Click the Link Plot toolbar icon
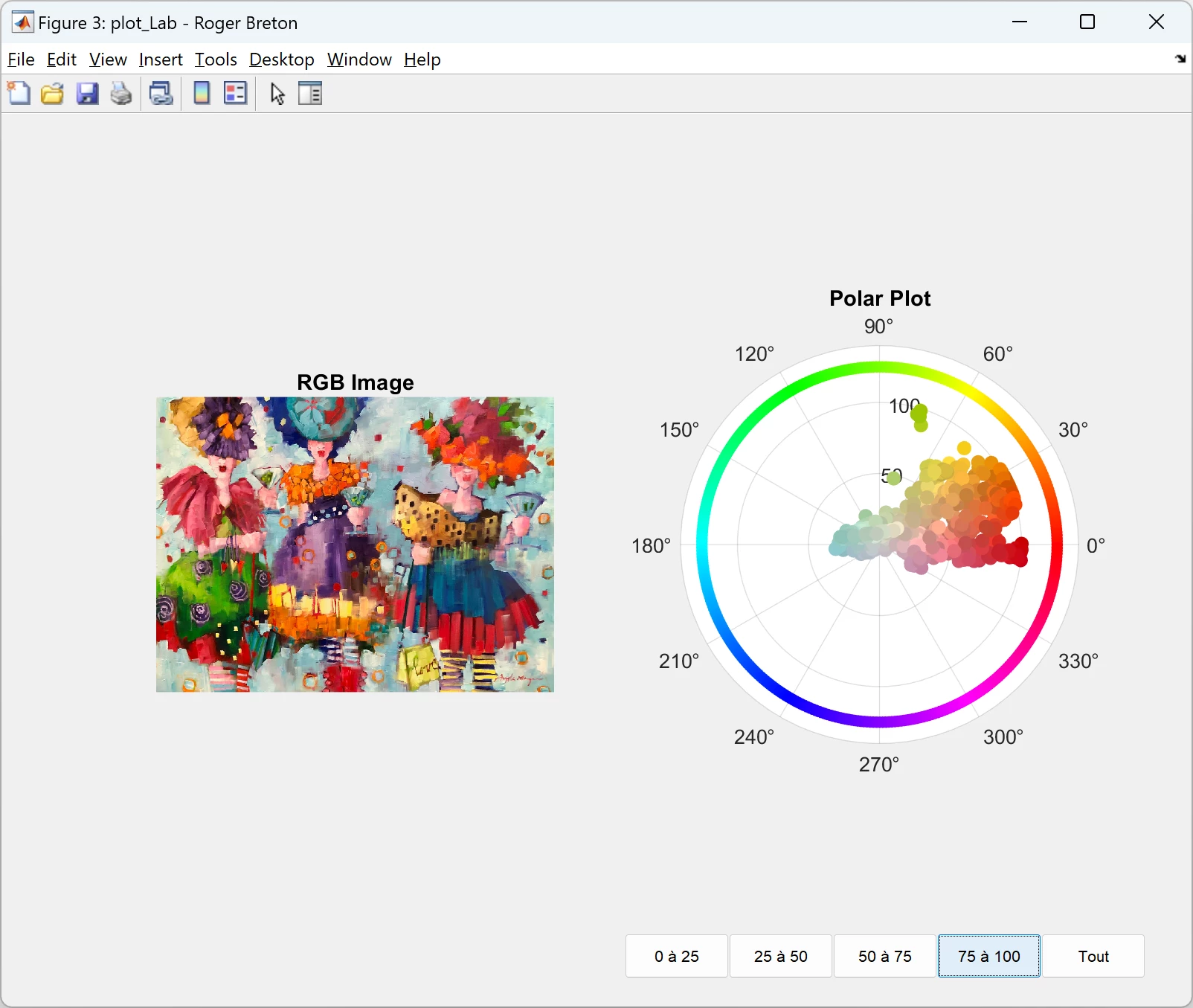This screenshot has height=1008, width=1193. click(161, 94)
